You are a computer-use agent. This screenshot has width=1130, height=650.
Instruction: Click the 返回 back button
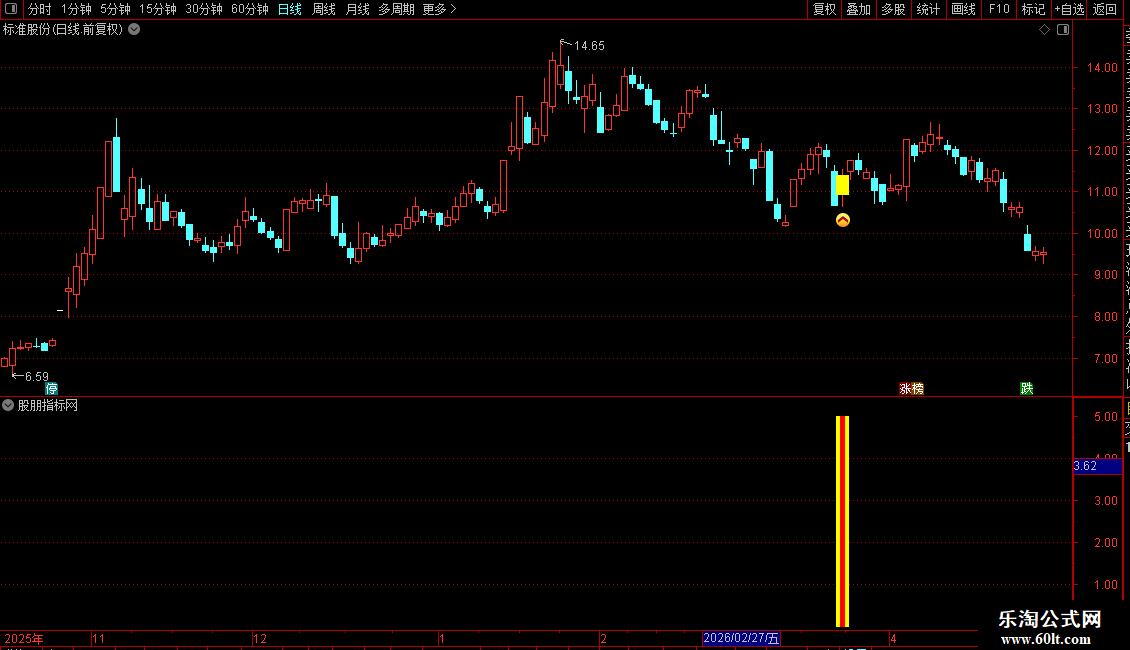tap(1104, 9)
